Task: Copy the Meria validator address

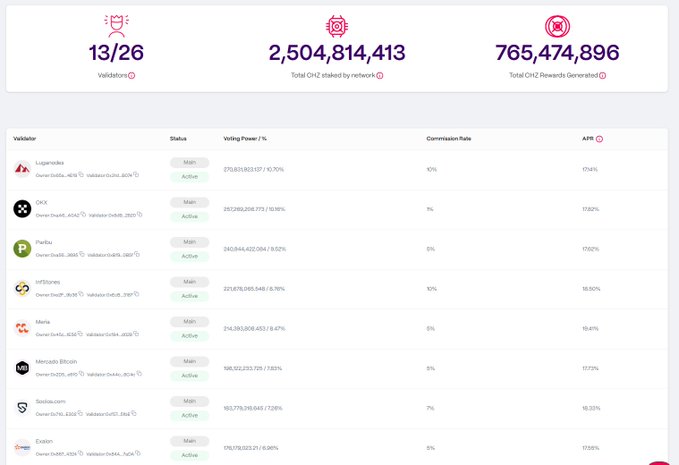Action: click(136, 335)
